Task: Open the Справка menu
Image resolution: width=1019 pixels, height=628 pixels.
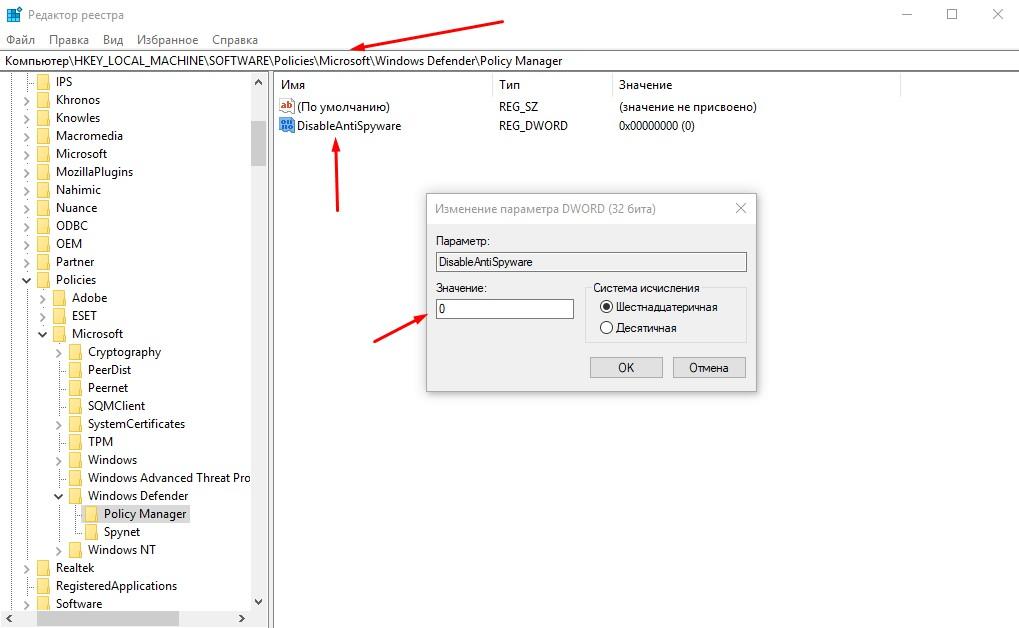Action: coord(235,40)
